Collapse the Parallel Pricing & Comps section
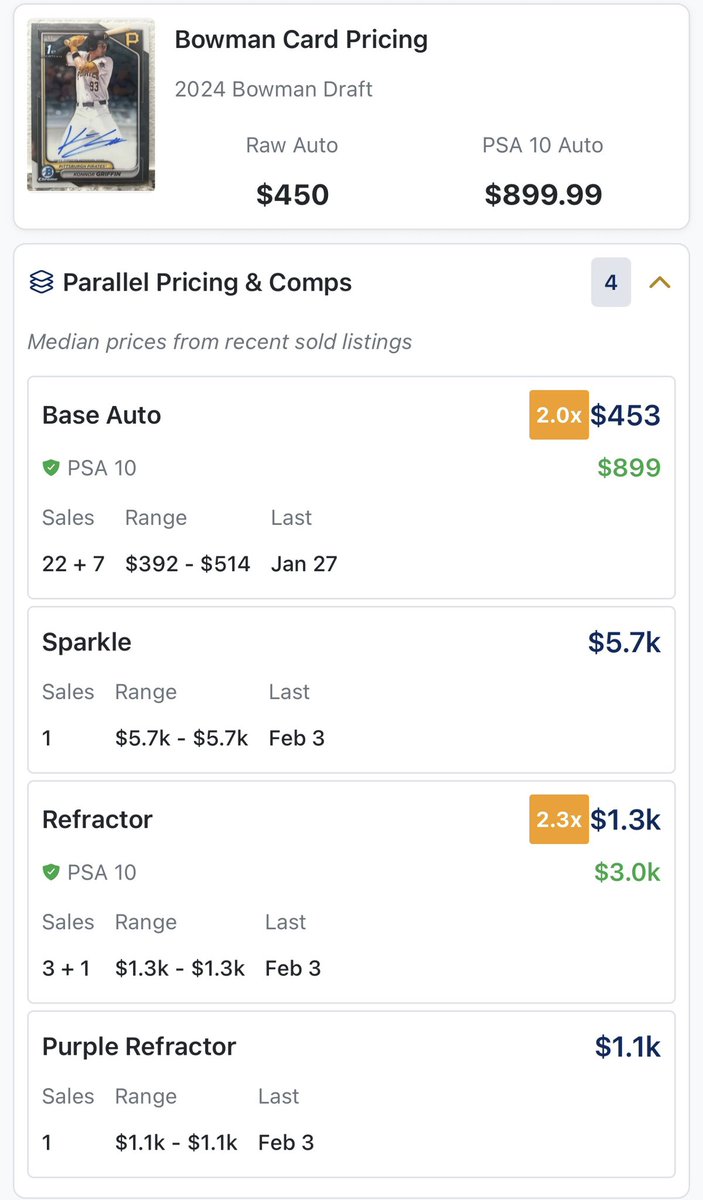703x1200 pixels. pyautogui.click(x=659, y=283)
